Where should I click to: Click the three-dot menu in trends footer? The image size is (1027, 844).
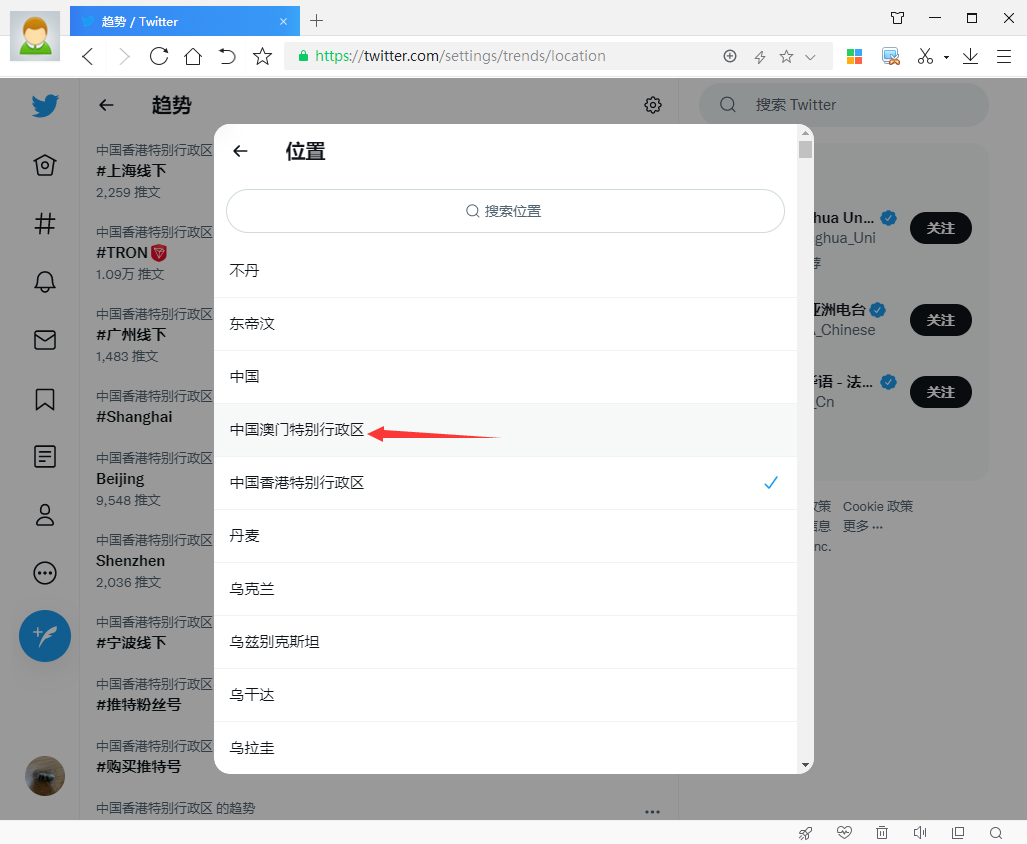click(x=652, y=812)
